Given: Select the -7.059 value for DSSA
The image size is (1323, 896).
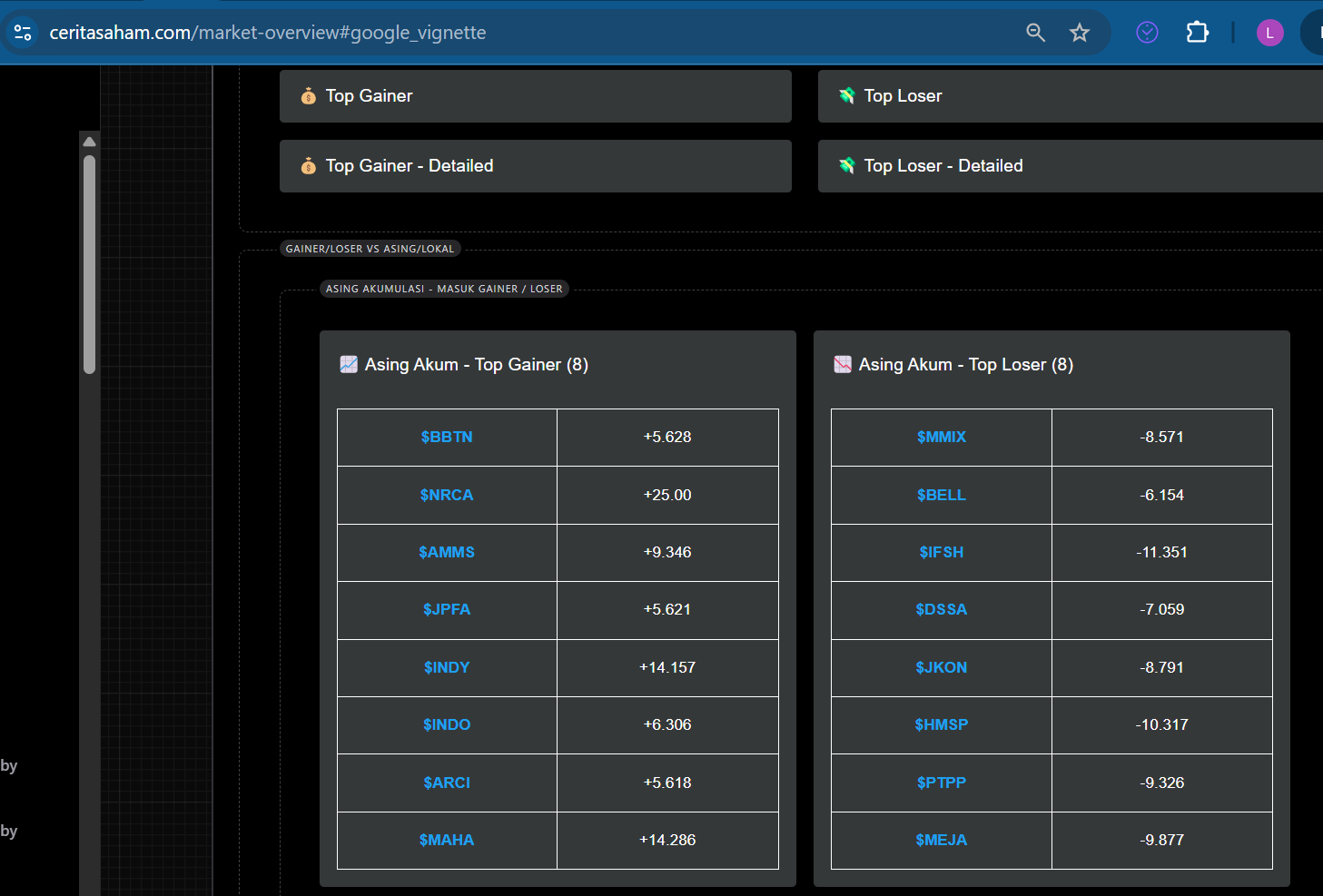Looking at the screenshot, I should [1162, 609].
